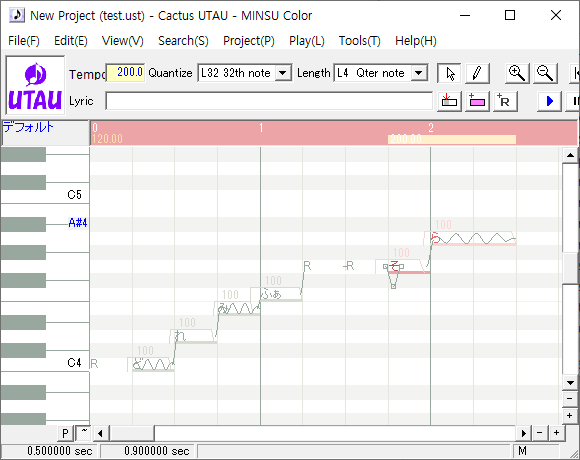Click the Tempo value field 200.0
The image size is (580, 460).
pyautogui.click(x=125, y=72)
